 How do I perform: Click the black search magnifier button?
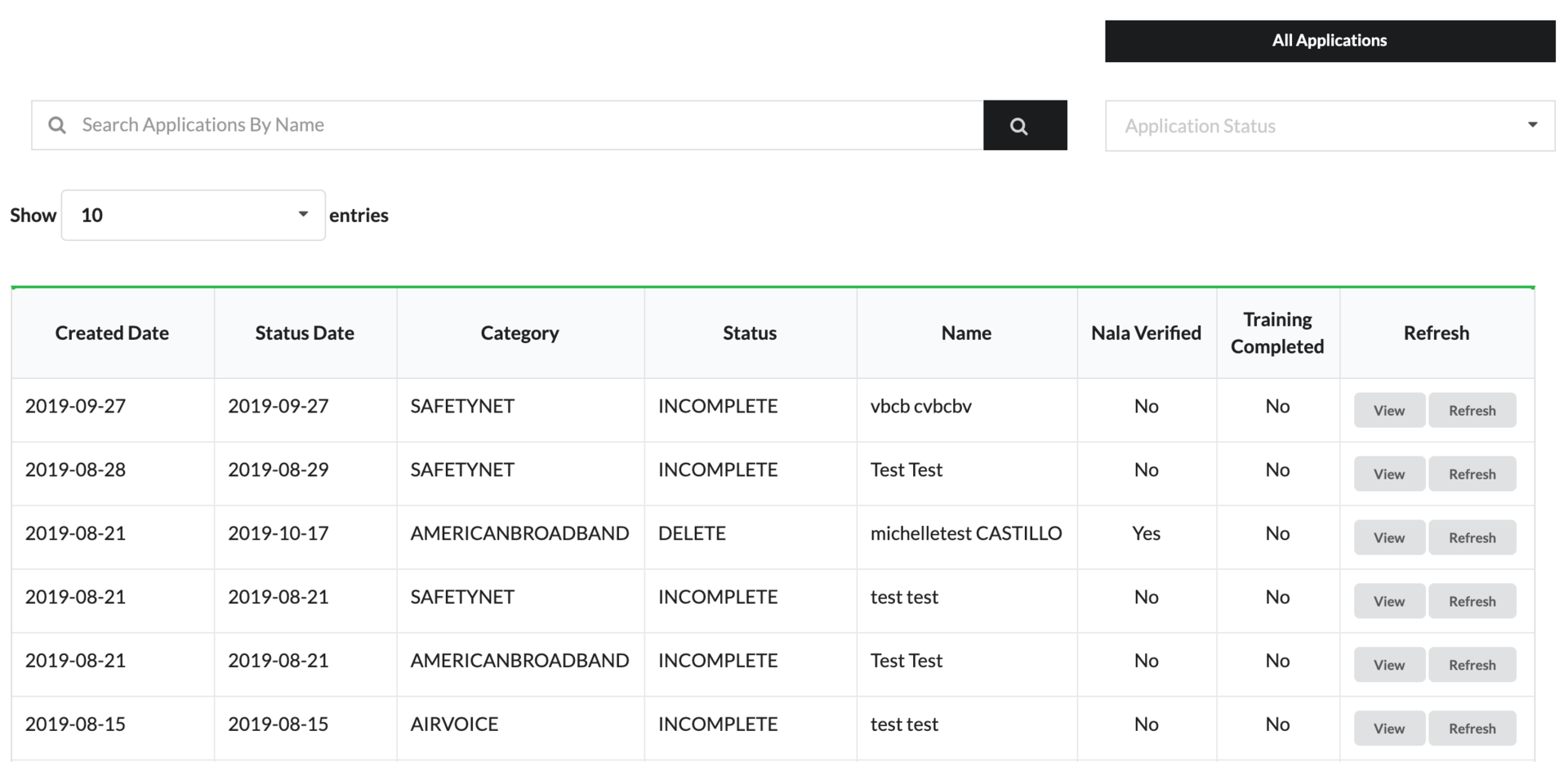coord(1024,126)
